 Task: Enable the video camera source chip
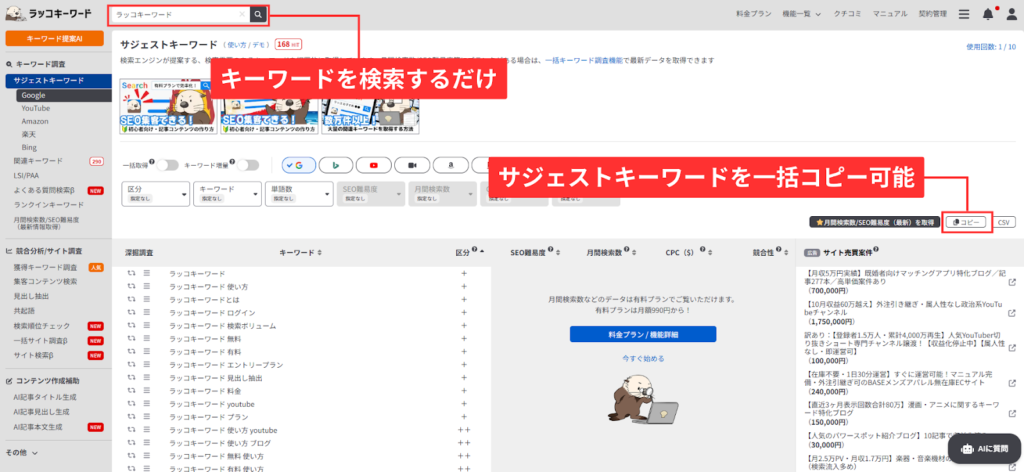[x=412, y=166]
